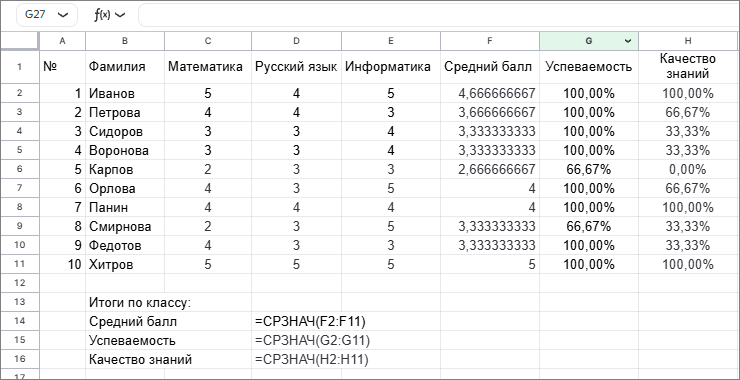Select the 'Итоги по классу:' cell
This screenshot has width=740, height=380.
(125, 302)
